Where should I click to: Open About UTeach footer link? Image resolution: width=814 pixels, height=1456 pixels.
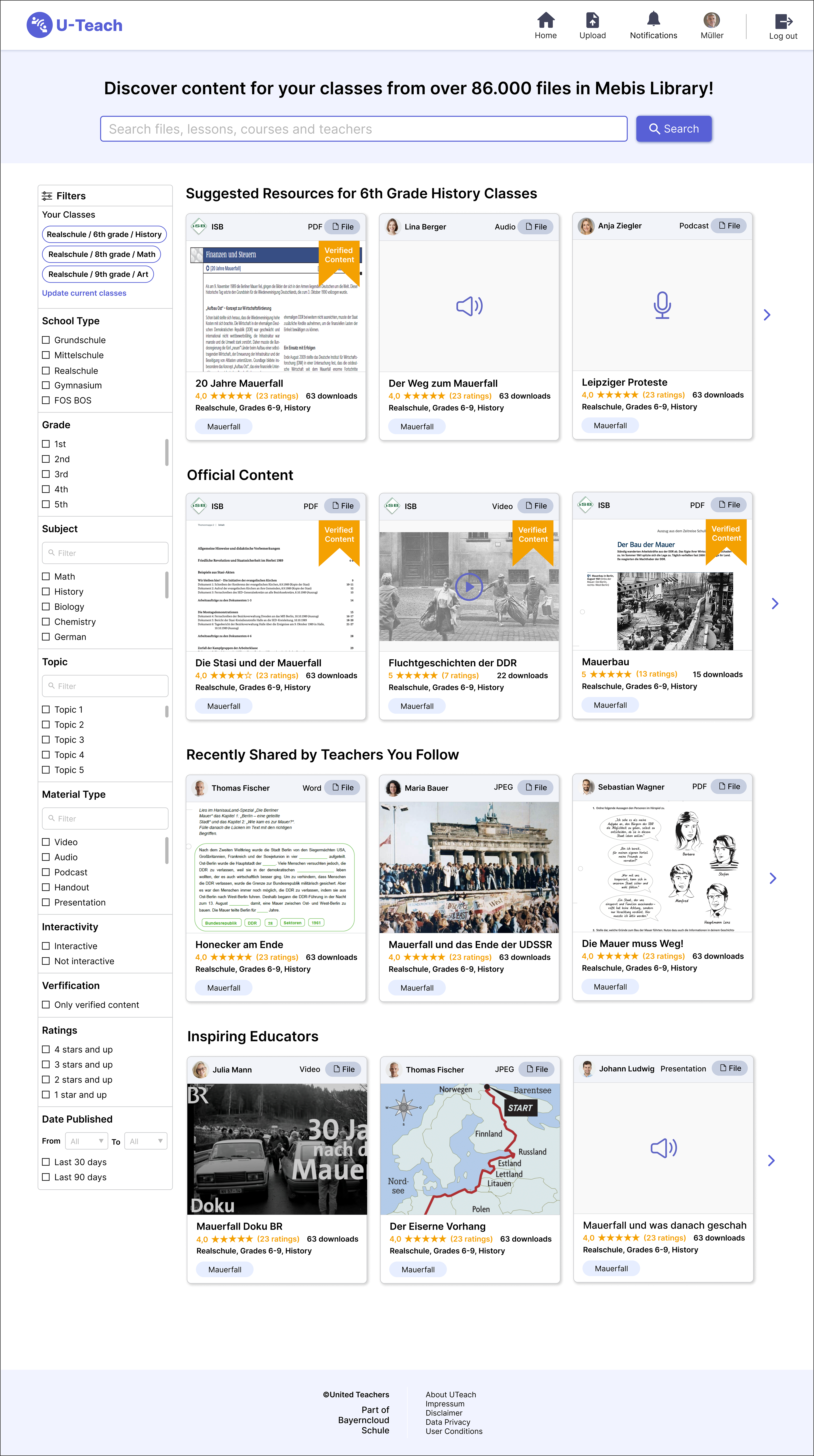tap(451, 1394)
